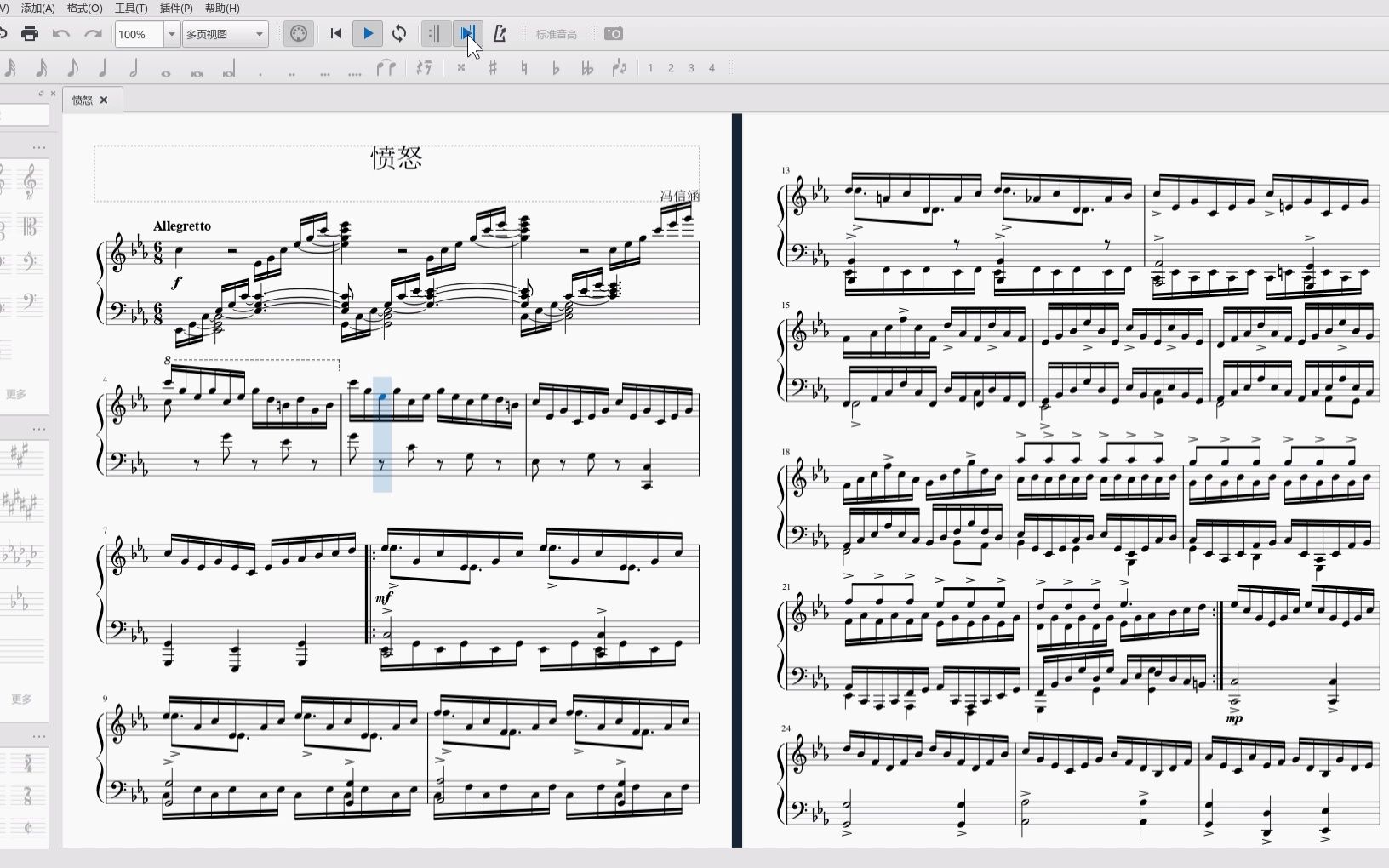Open 格式(O) menu
This screenshot has height=868, width=1389.
click(84, 9)
